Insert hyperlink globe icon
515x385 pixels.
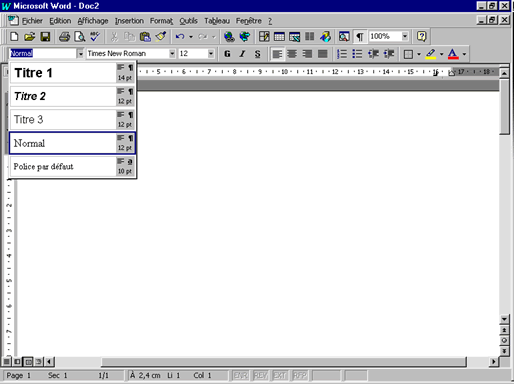click(229, 36)
